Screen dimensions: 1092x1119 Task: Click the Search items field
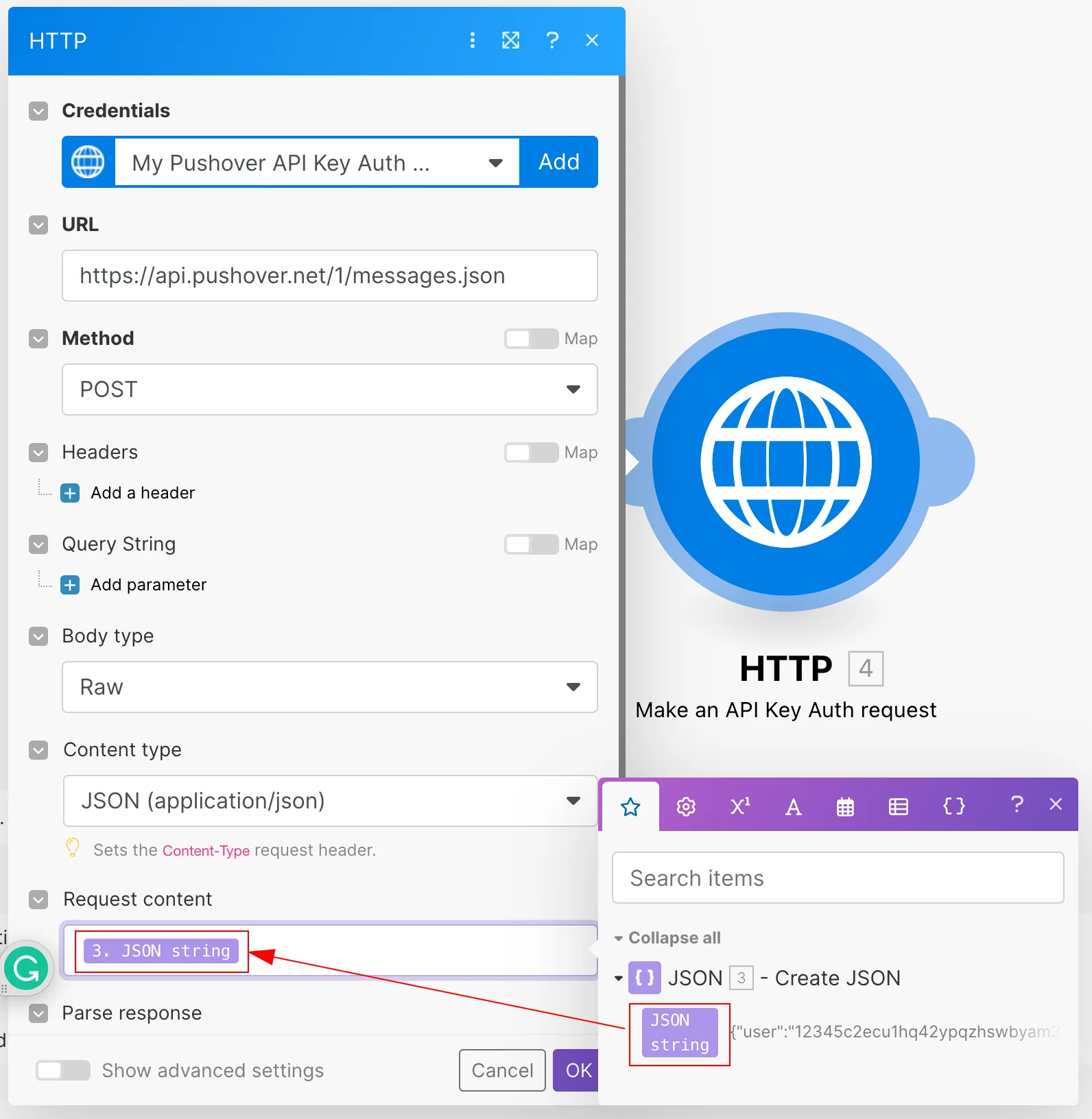click(x=838, y=878)
